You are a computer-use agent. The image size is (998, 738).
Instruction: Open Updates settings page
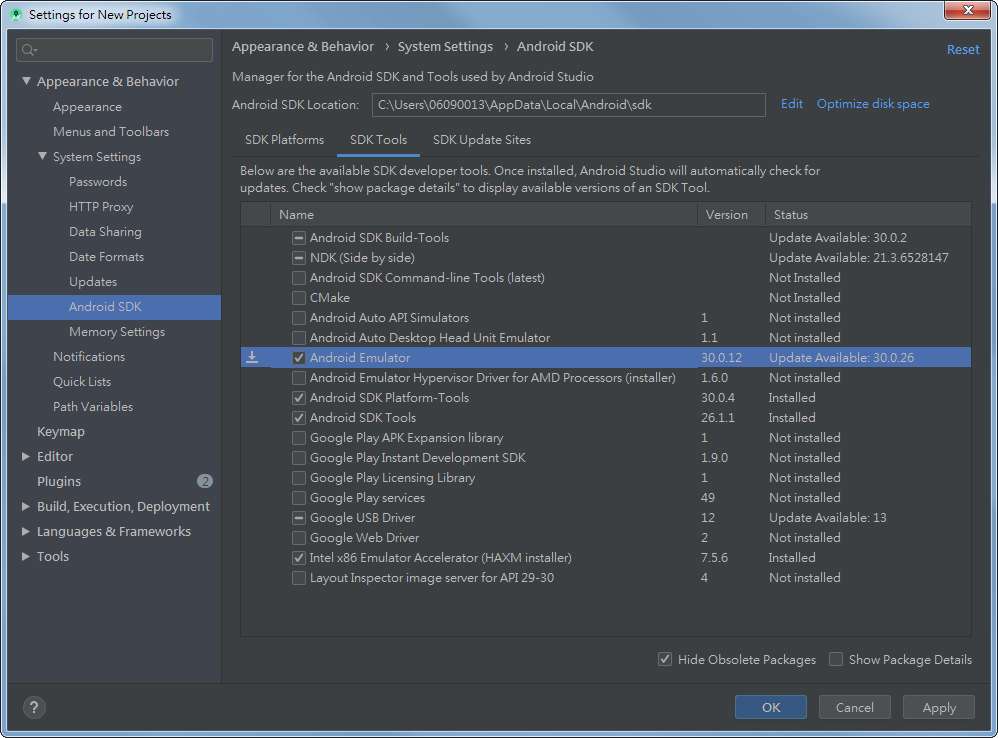pyautogui.click(x=93, y=281)
